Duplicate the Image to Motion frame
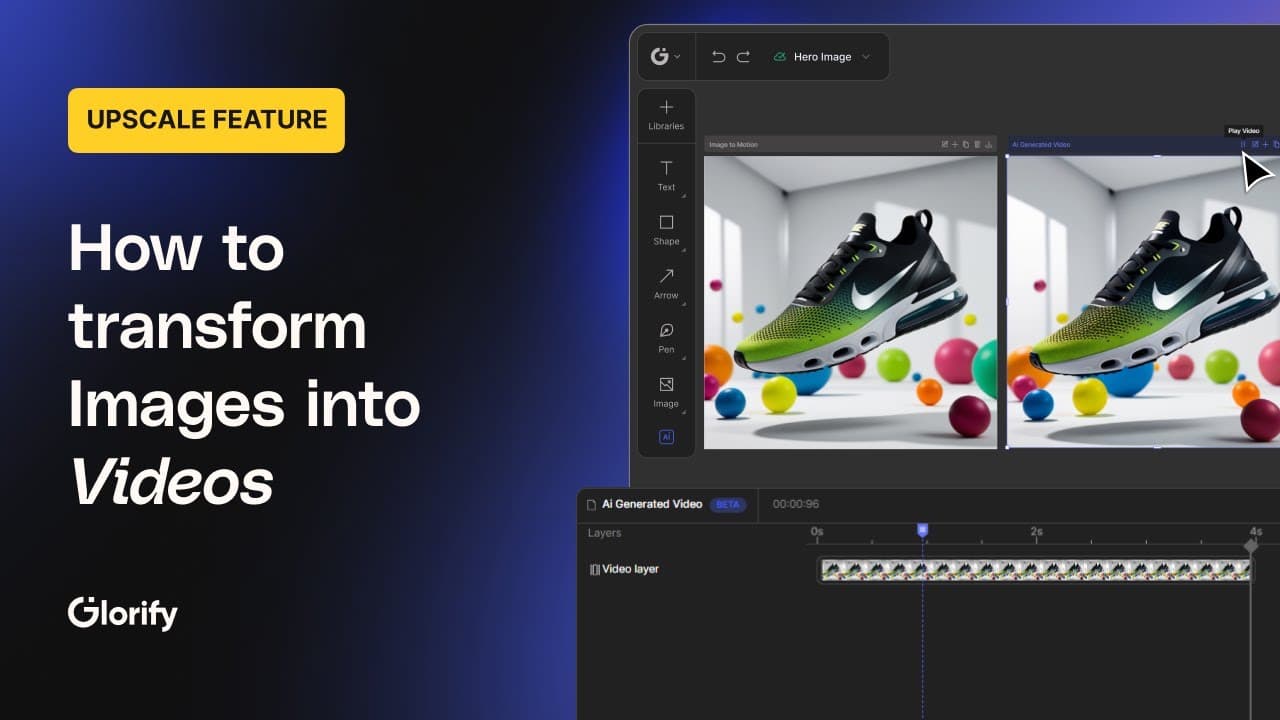The image size is (1280, 720). pyautogui.click(x=966, y=144)
